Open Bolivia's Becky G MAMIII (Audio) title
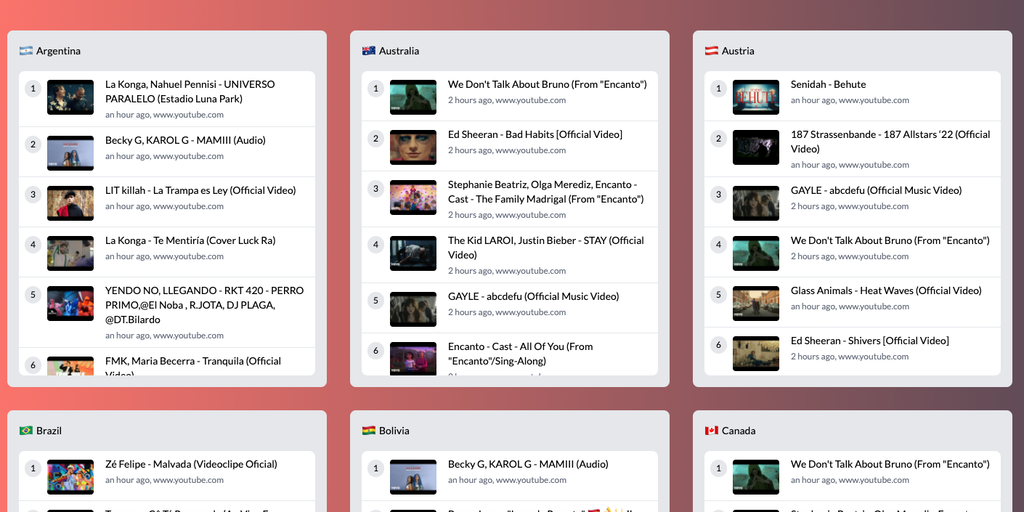This screenshot has width=1024, height=512. click(528, 464)
